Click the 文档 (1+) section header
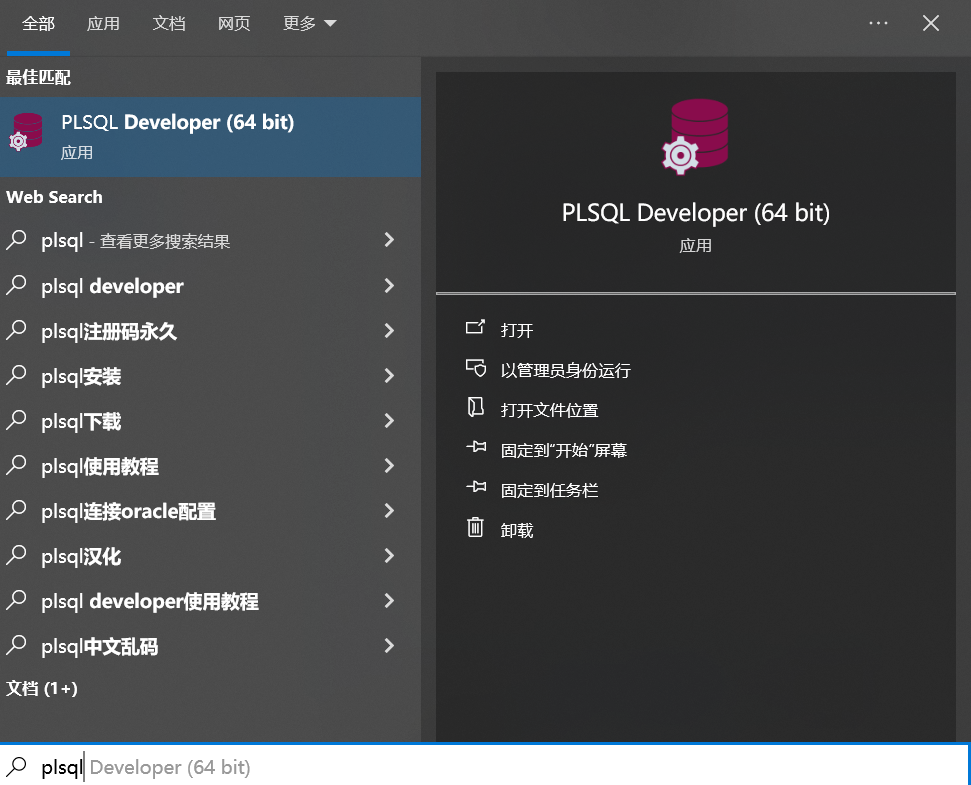971x785 pixels. (41, 688)
